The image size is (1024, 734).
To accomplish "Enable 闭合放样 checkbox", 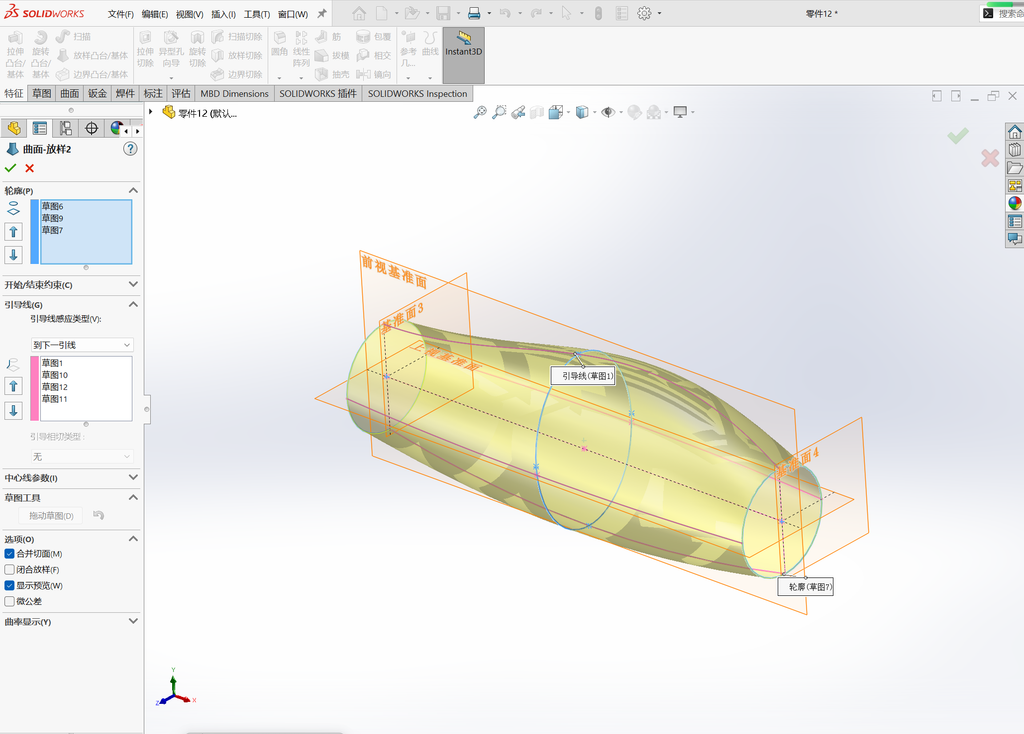I will pos(10,569).
